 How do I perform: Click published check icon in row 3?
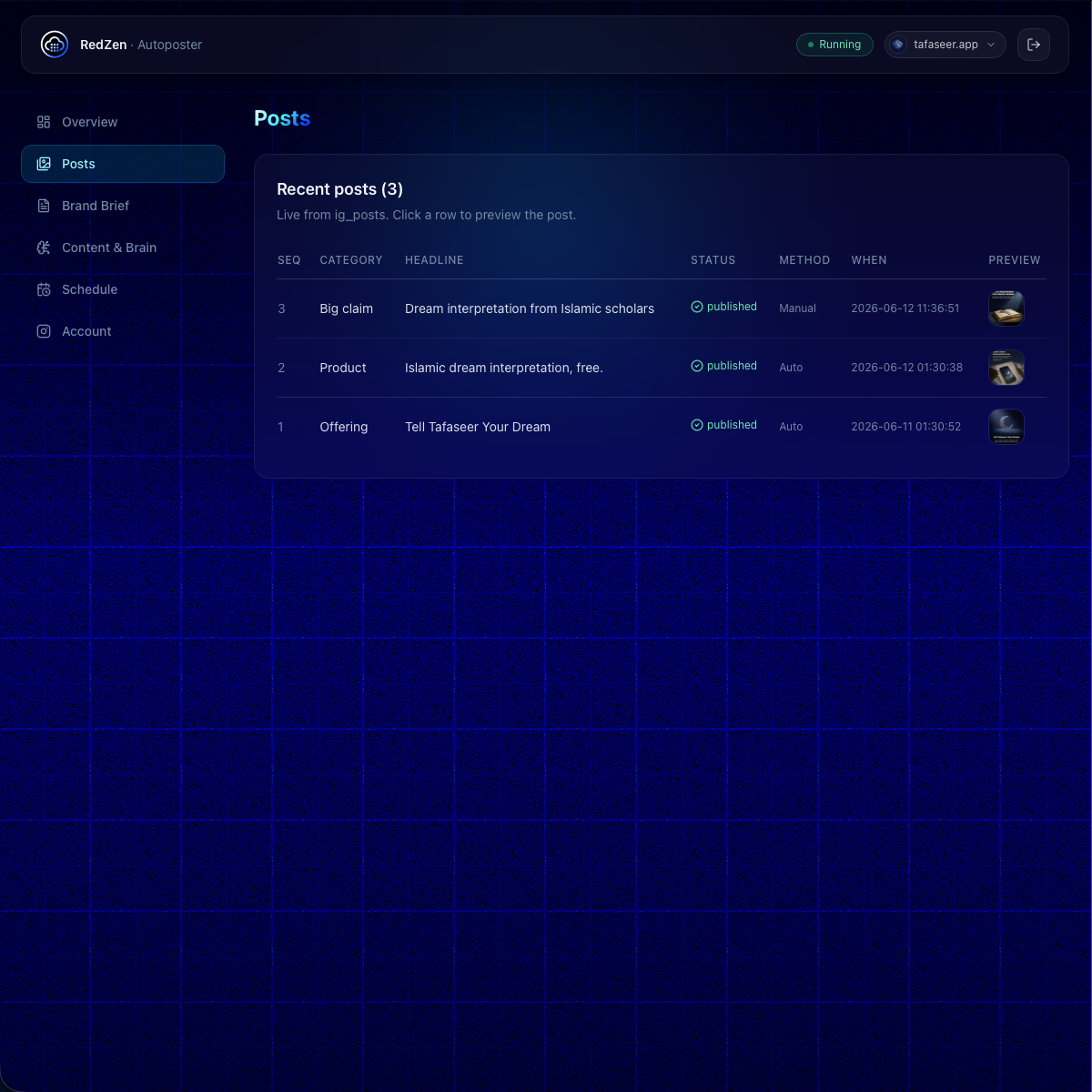(x=697, y=307)
